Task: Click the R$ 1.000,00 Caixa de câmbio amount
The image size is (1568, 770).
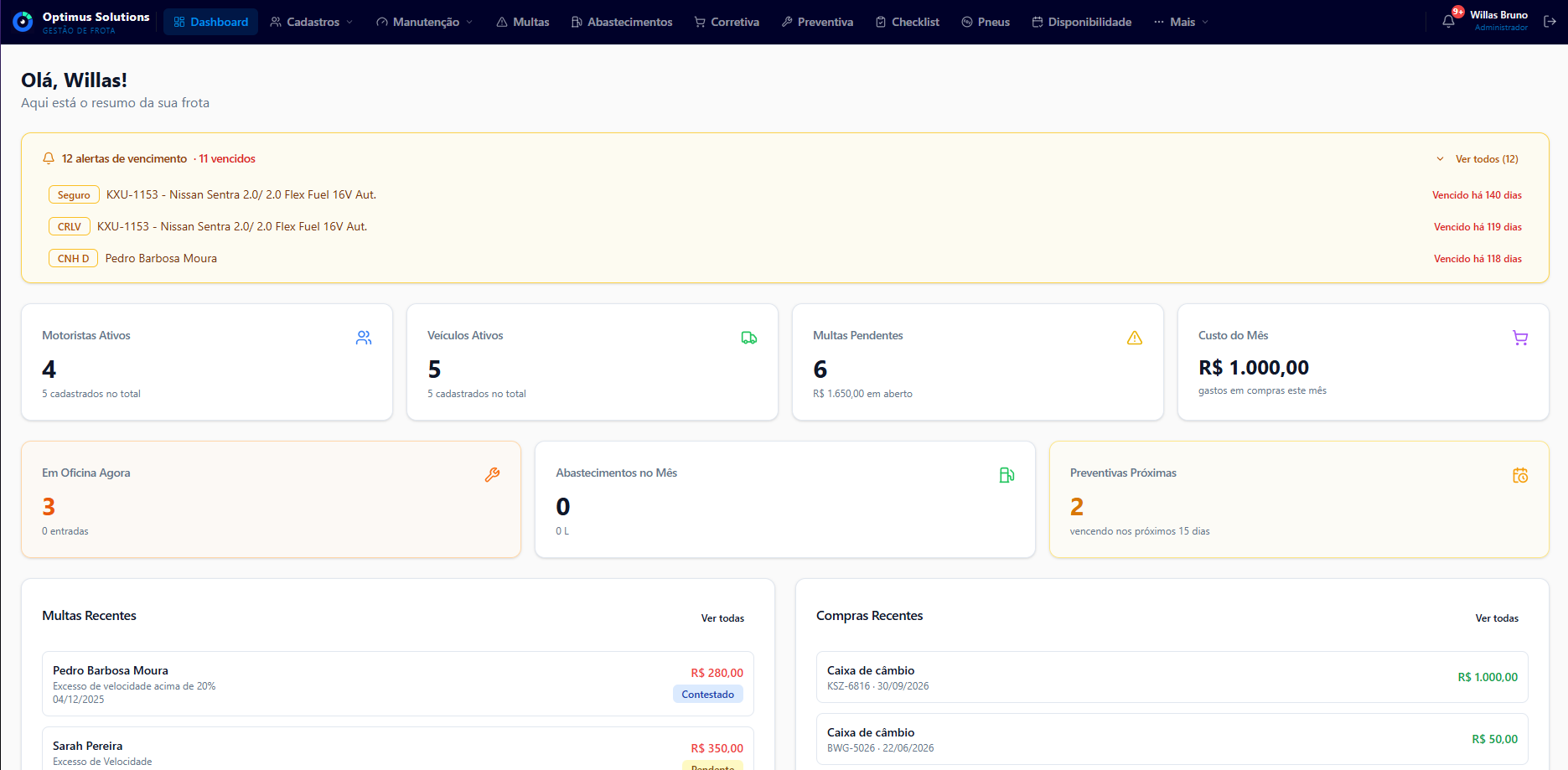Action: (1488, 677)
